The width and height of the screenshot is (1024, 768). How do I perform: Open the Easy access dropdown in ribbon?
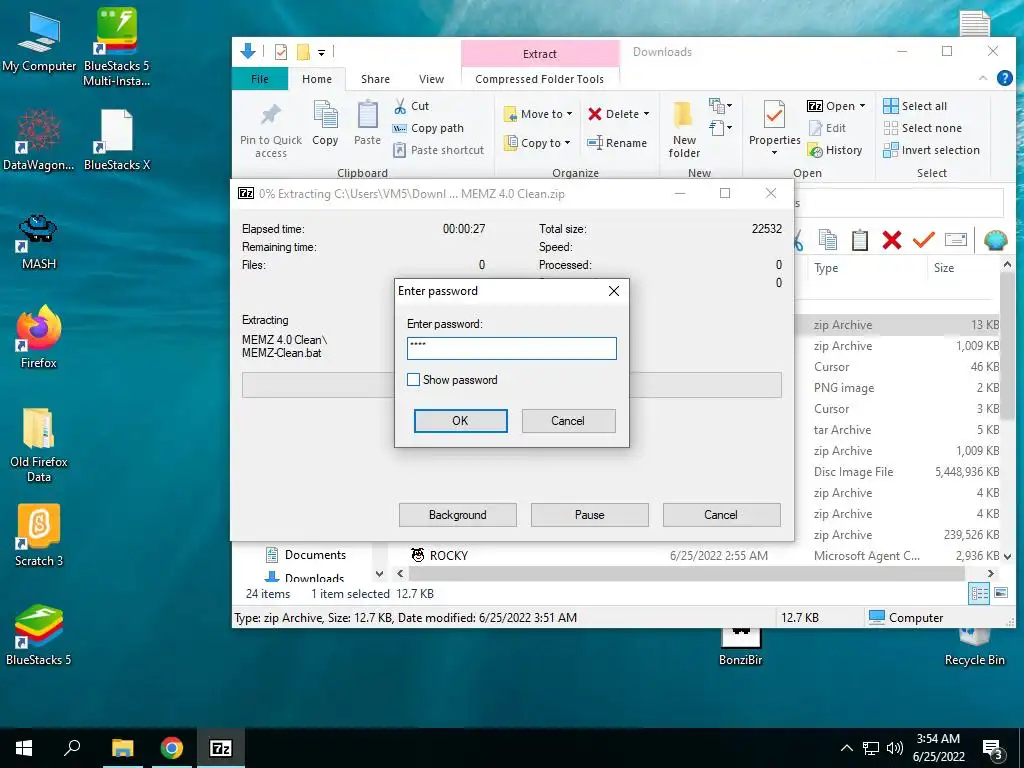pyautogui.click(x=721, y=127)
